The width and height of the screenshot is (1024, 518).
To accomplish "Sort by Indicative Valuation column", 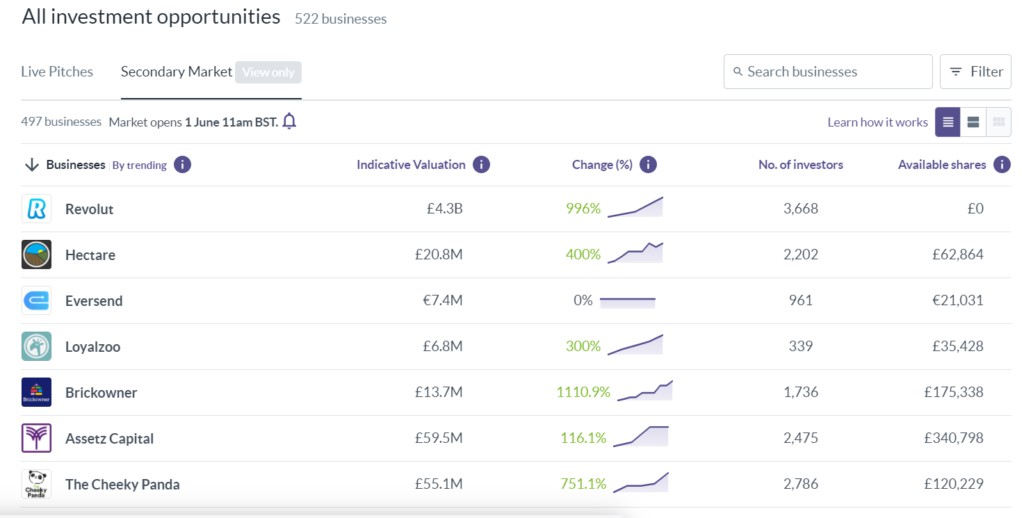I will click(411, 165).
